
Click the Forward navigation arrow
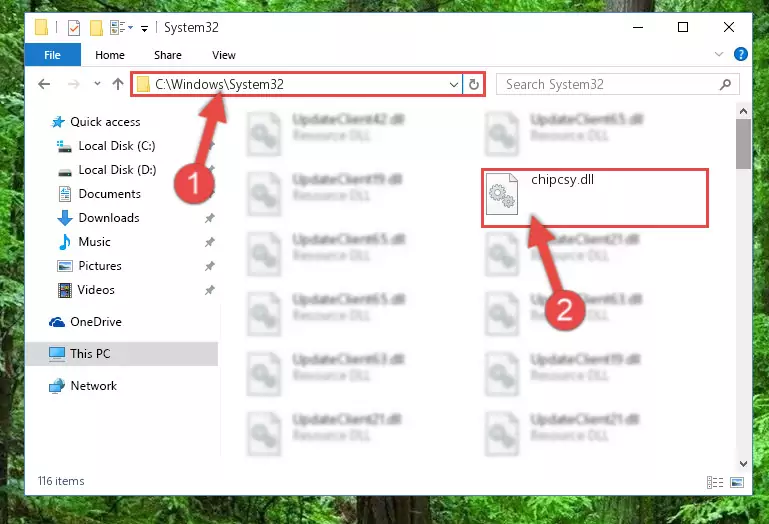click(74, 84)
